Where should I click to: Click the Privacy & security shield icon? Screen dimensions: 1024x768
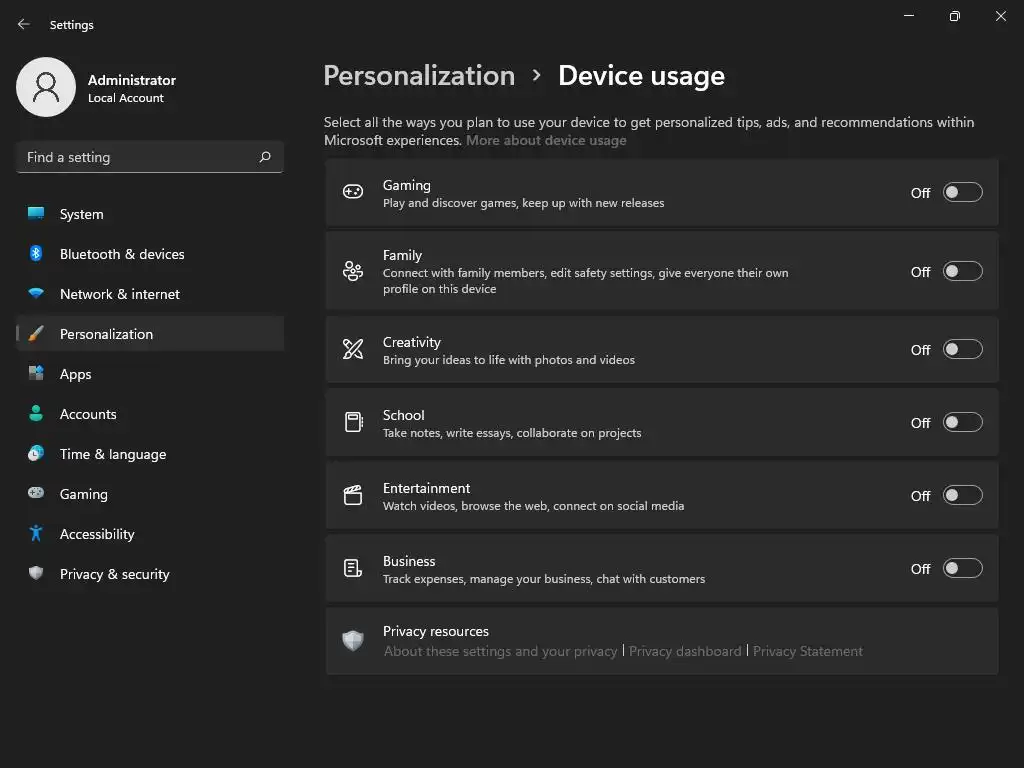click(36, 574)
